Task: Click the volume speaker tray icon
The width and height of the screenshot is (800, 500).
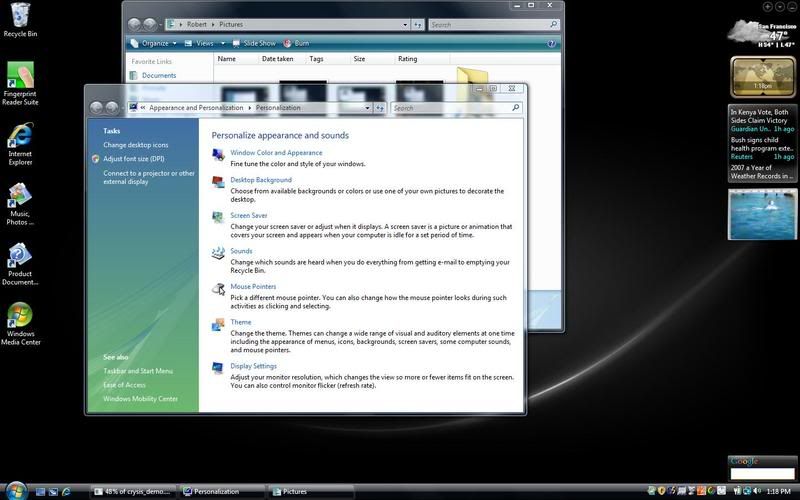Action: [757, 491]
